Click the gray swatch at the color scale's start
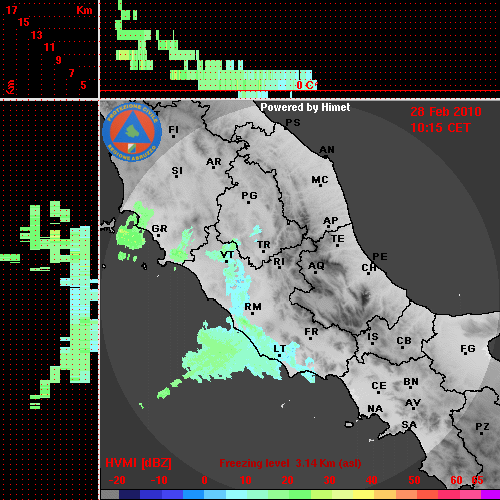This screenshot has width=500, height=500. [x=110, y=494]
